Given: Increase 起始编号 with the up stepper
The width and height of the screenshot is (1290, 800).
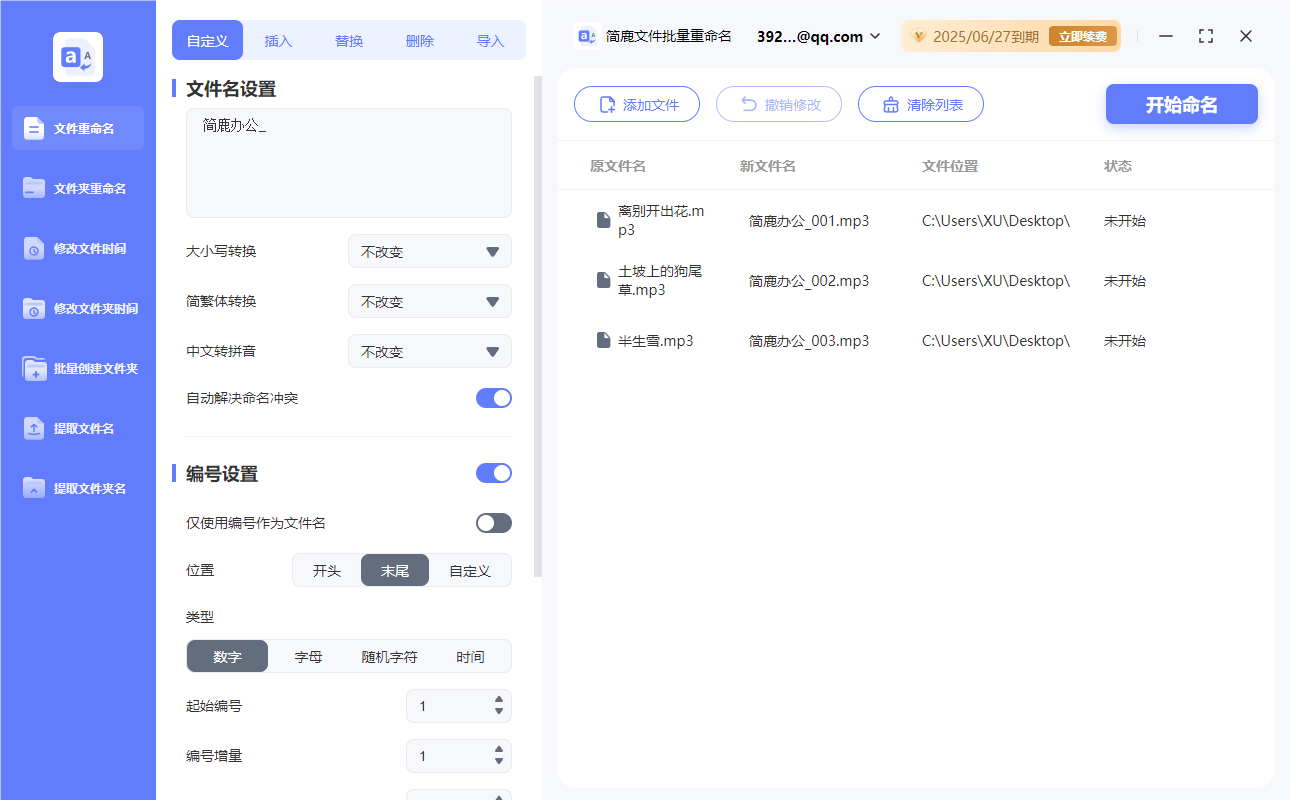Looking at the screenshot, I should click(x=497, y=700).
